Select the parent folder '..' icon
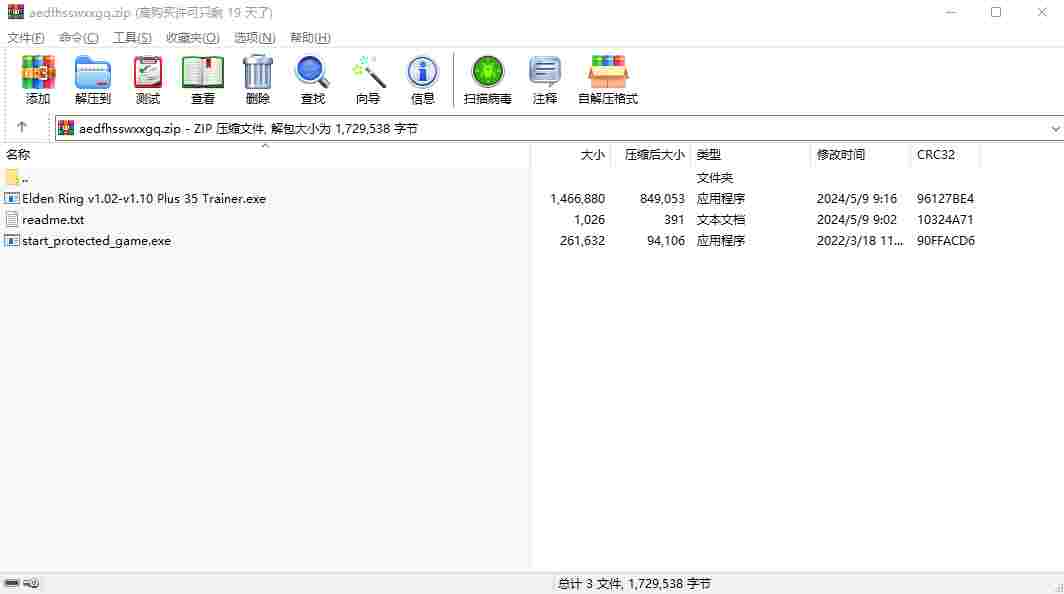 point(12,178)
